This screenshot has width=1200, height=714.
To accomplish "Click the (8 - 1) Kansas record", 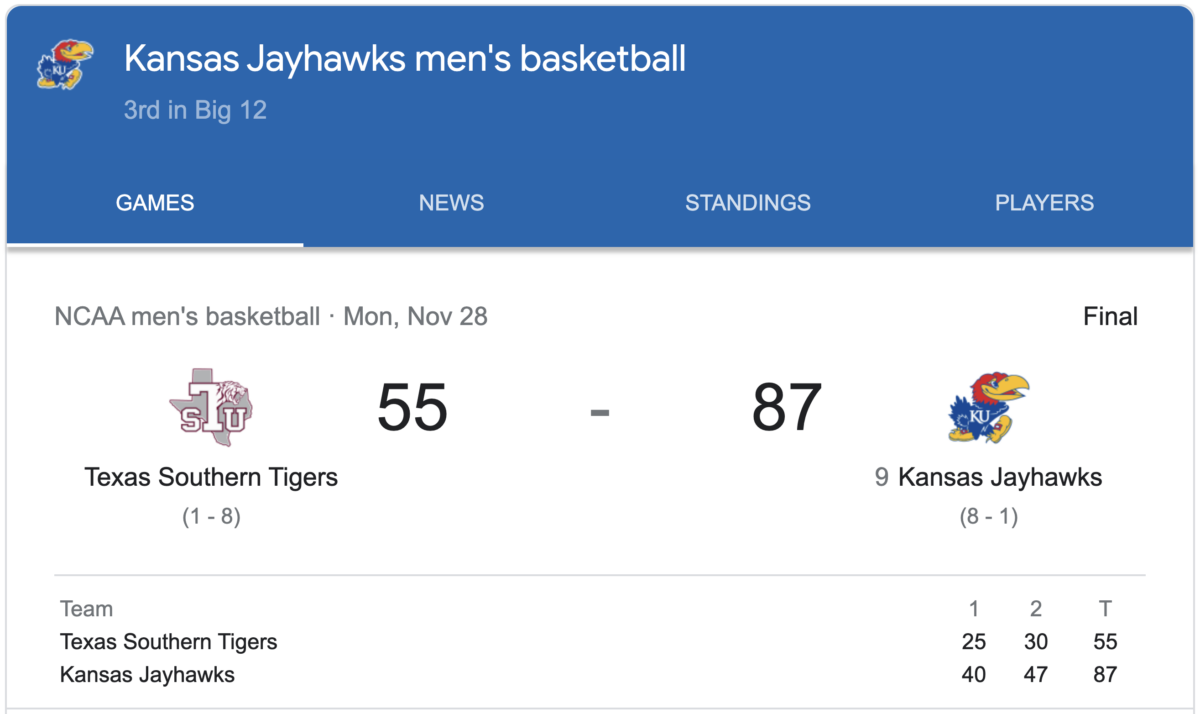I will pyautogui.click(x=988, y=518).
